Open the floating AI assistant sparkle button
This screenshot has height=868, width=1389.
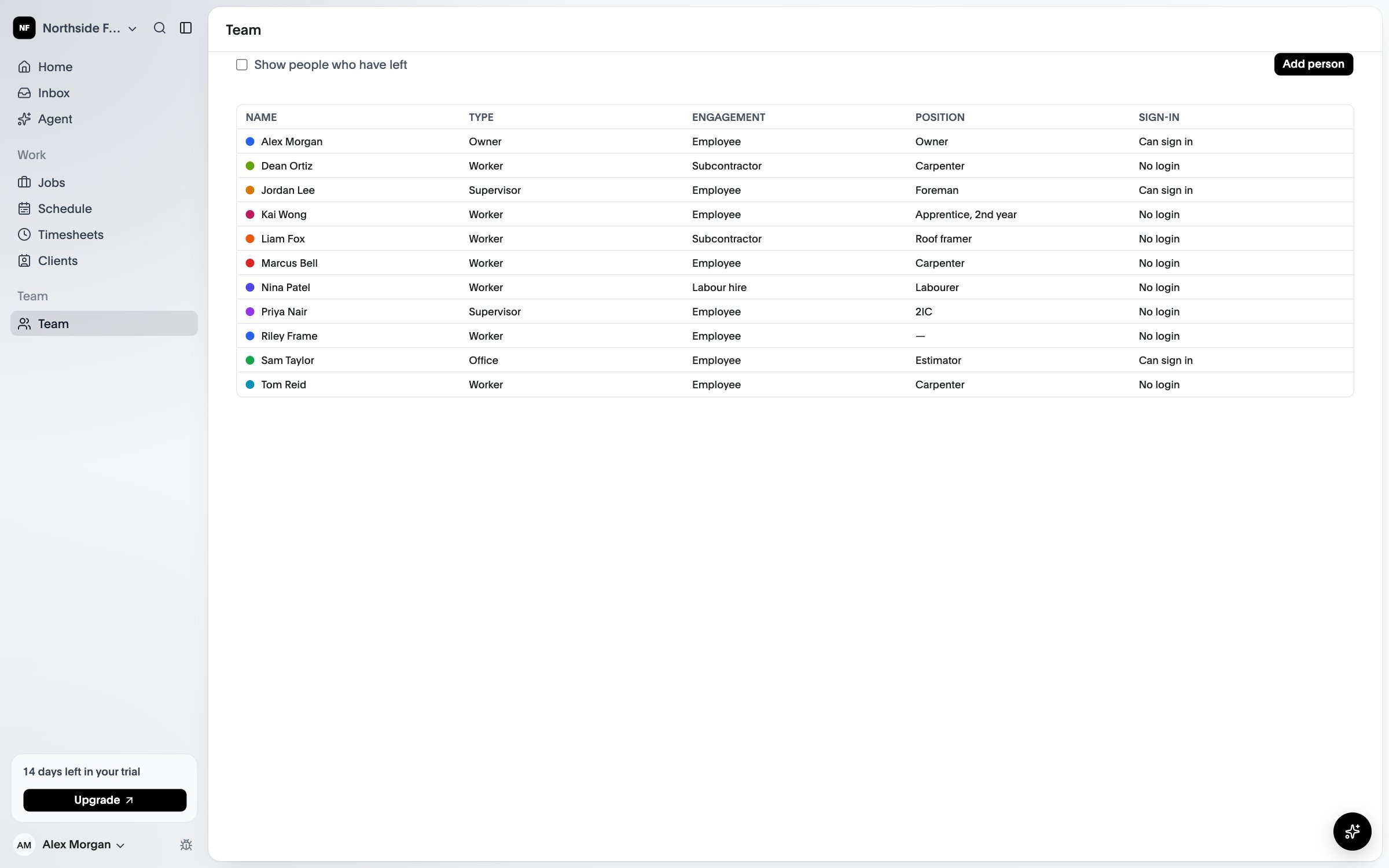1352,832
